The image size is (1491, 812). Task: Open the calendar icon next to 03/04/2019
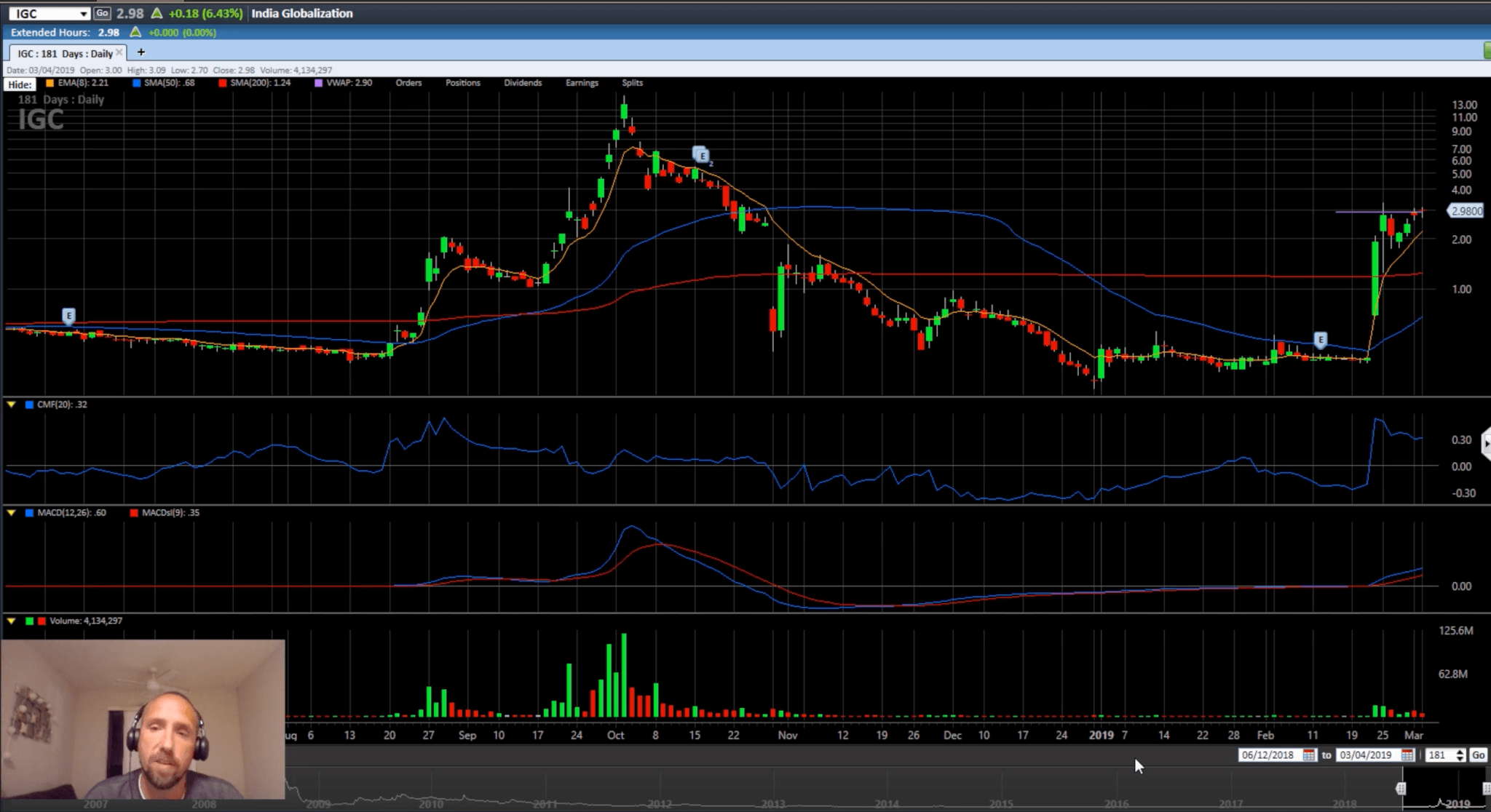[x=1407, y=755]
